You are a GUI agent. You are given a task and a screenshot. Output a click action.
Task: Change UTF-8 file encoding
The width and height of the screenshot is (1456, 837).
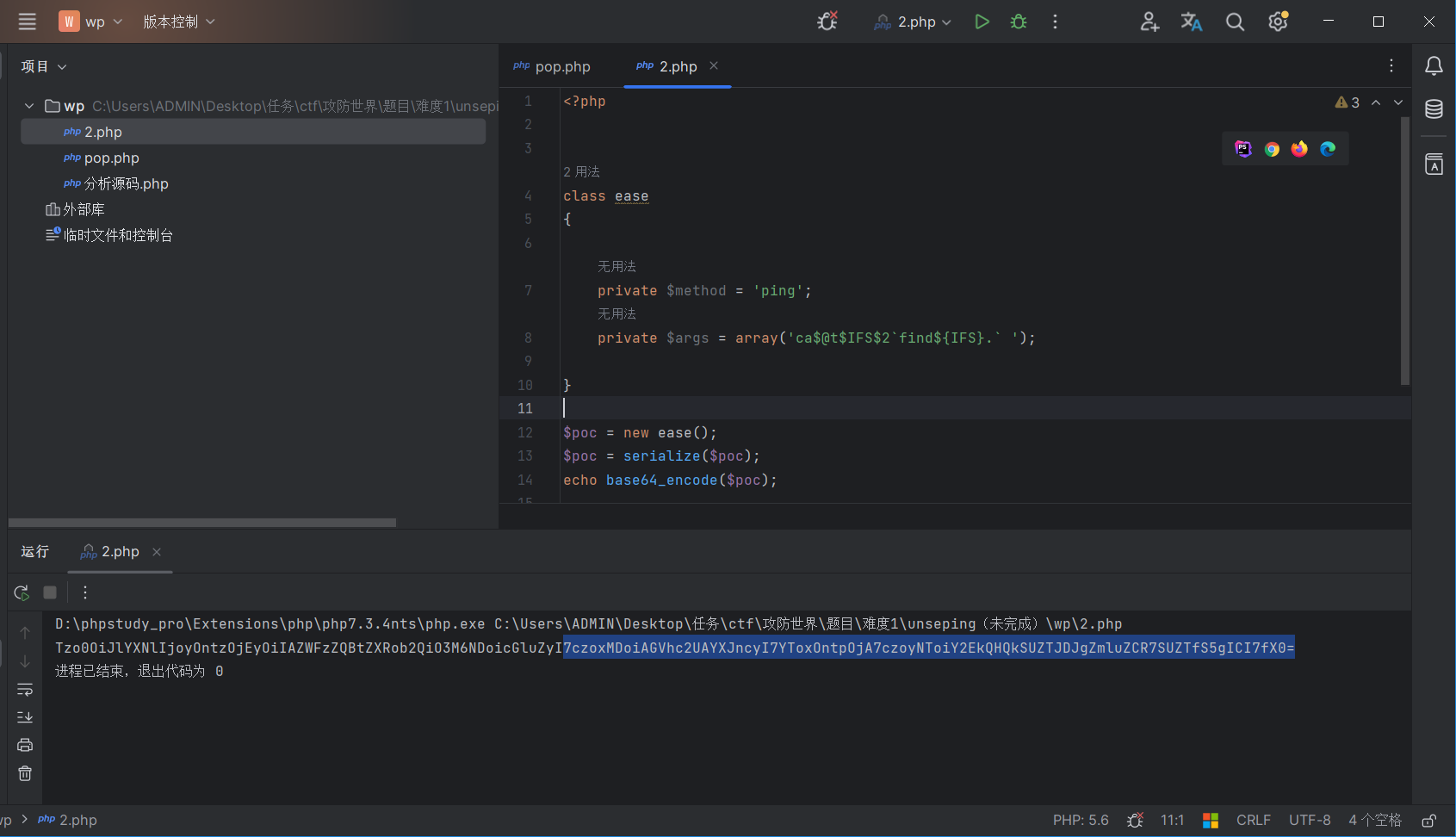click(x=1310, y=820)
